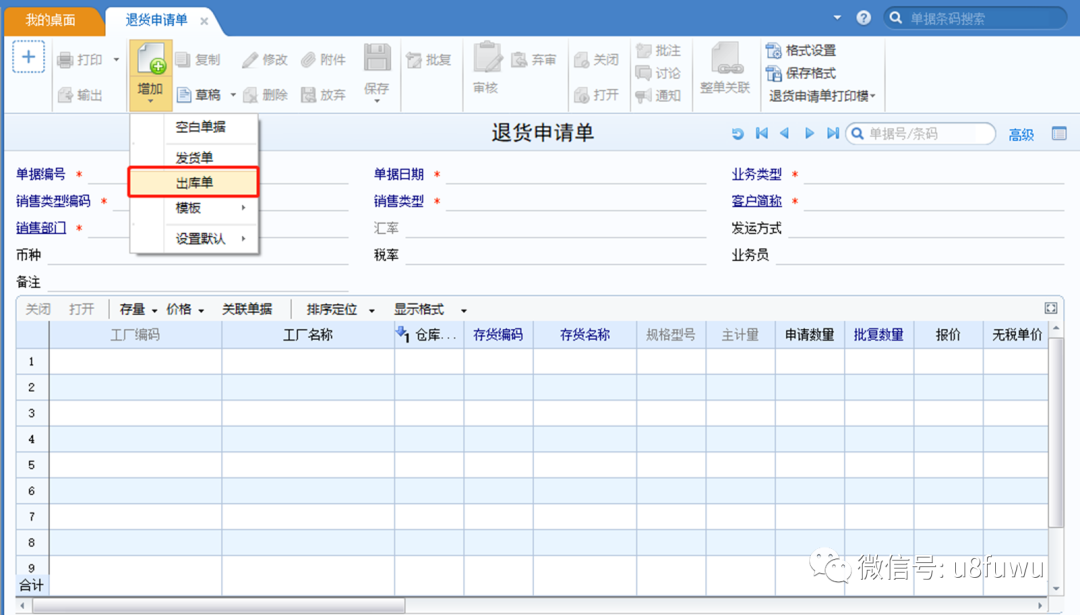The image size is (1080, 615).
Task: Open the 存量 stock dropdown
Action: coord(138,309)
